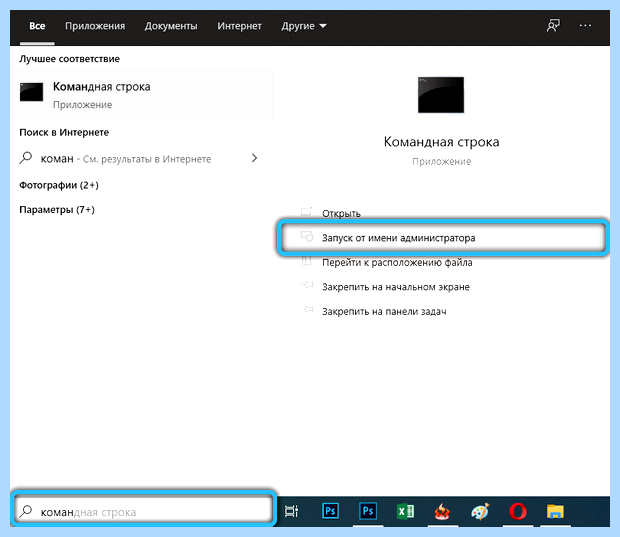Switch to the Документы tab
Viewport: 620px width, 537px height.
pos(171,26)
